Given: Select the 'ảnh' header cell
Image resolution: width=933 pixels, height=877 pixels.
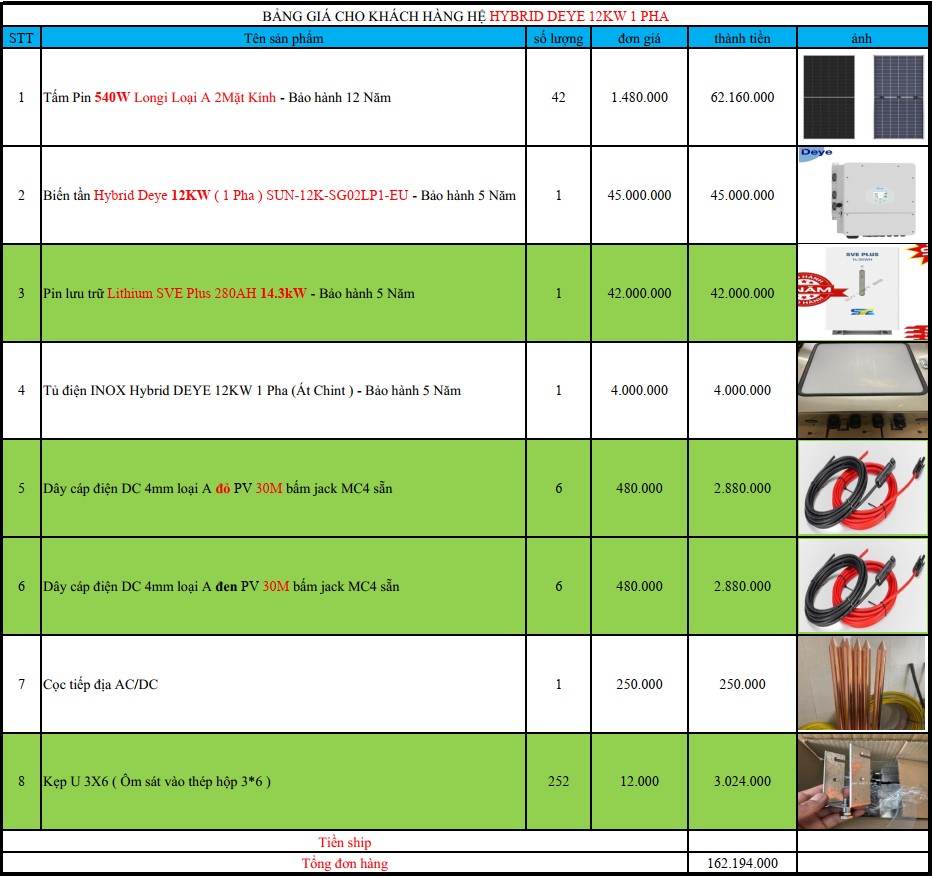Looking at the screenshot, I should (862, 38).
